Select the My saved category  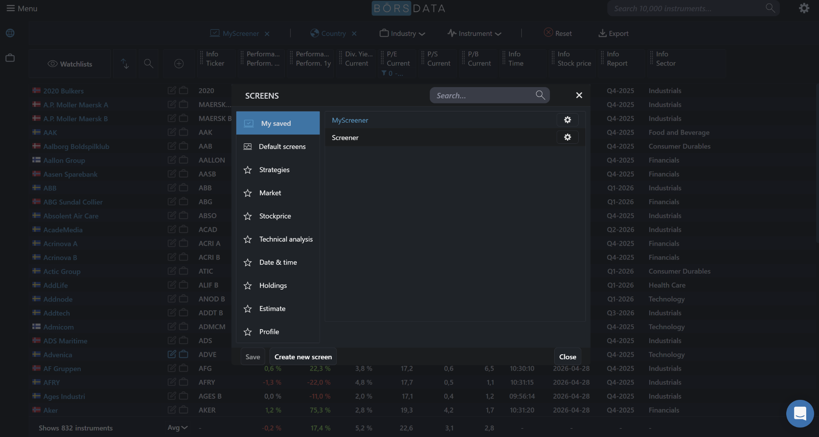(x=278, y=123)
